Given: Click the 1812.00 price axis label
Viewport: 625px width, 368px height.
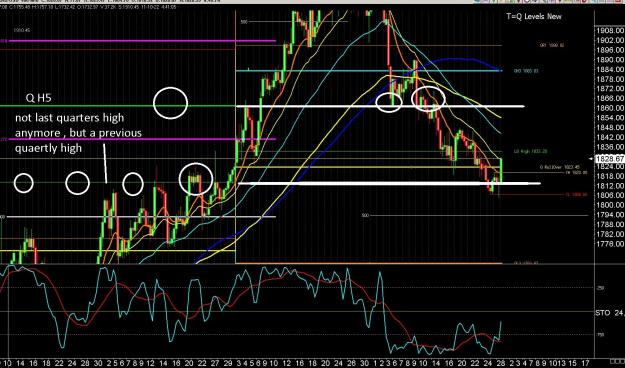Looking at the screenshot, I should click(x=610, y=186).
